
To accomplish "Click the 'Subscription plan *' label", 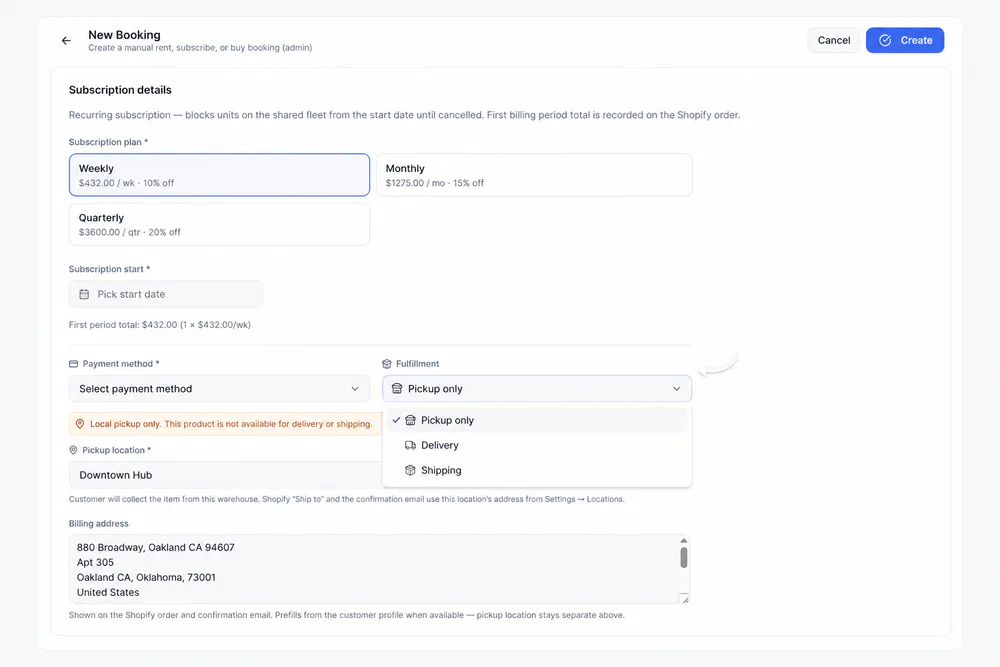I will [x=108, y=142].
